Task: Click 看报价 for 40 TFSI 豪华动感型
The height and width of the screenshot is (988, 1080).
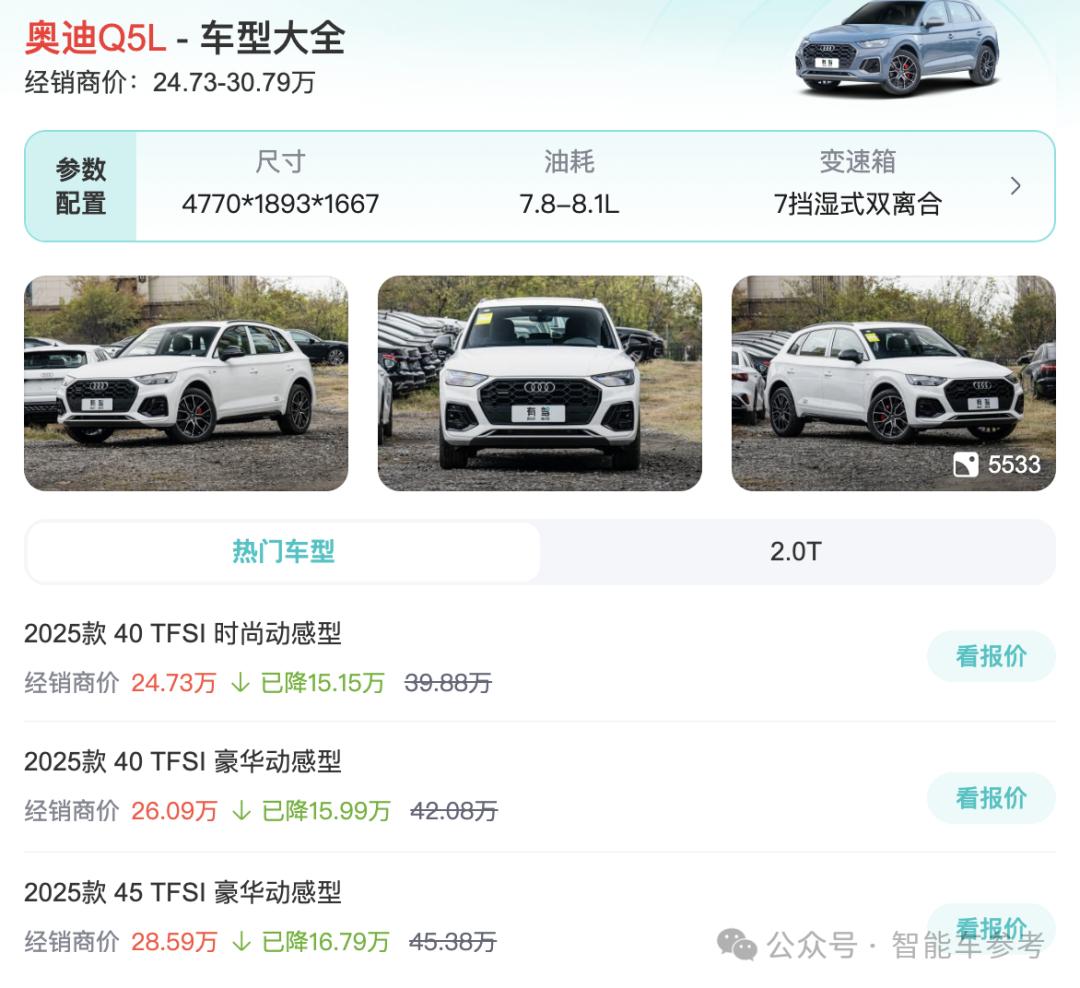Action: pos(990,798)
